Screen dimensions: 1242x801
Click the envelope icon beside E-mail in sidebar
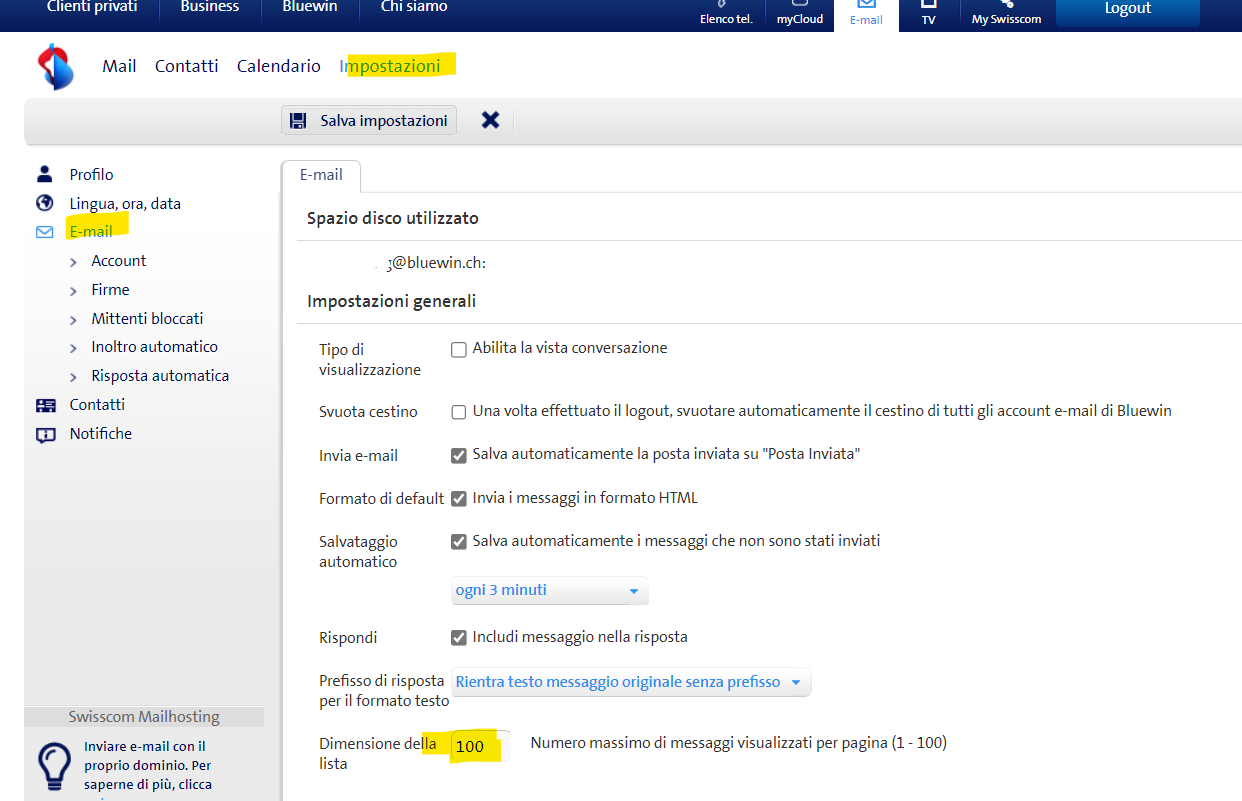(x=44, y=232)
